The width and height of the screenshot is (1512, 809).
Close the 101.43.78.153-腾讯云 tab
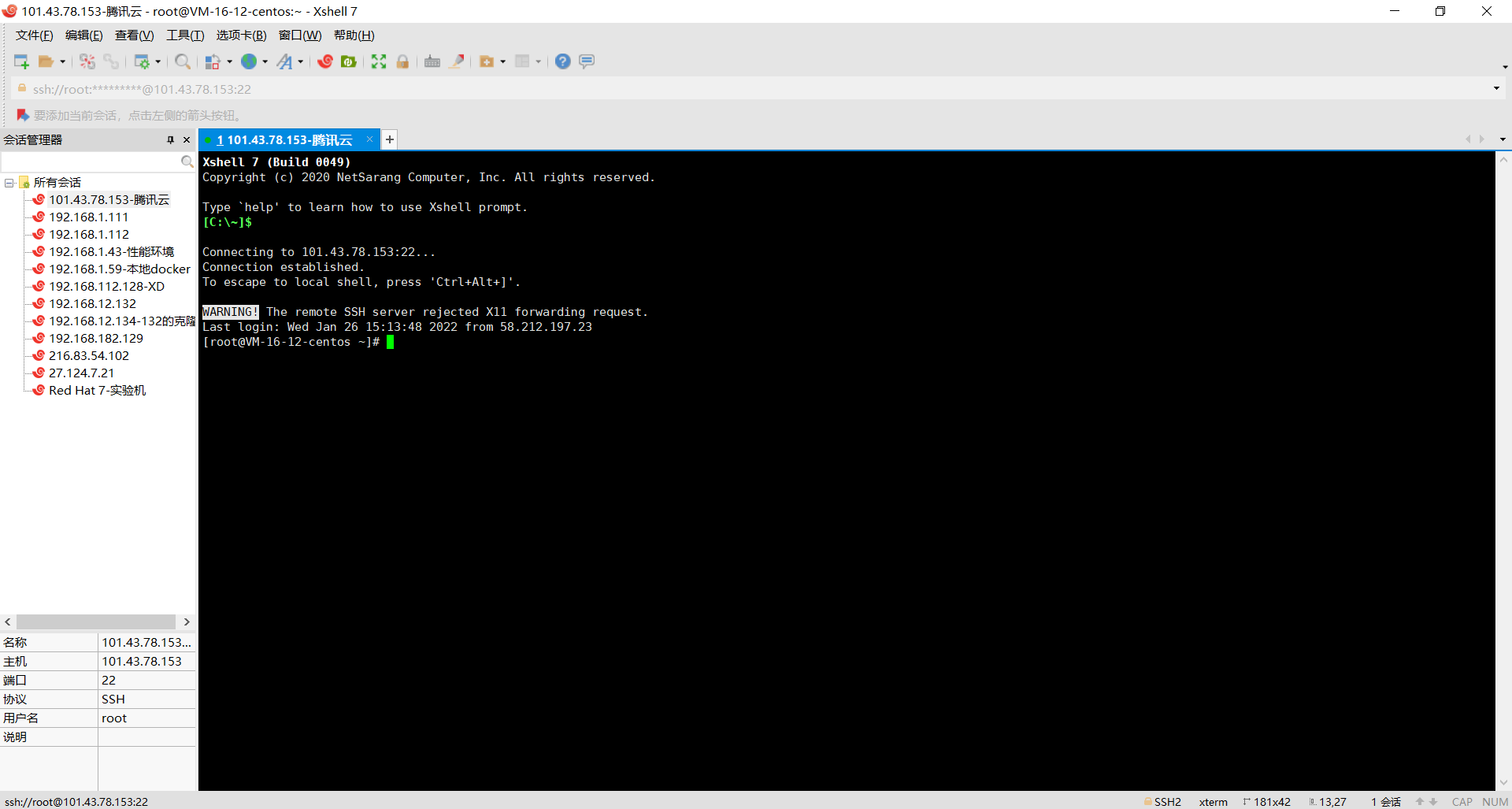(369, 139)
